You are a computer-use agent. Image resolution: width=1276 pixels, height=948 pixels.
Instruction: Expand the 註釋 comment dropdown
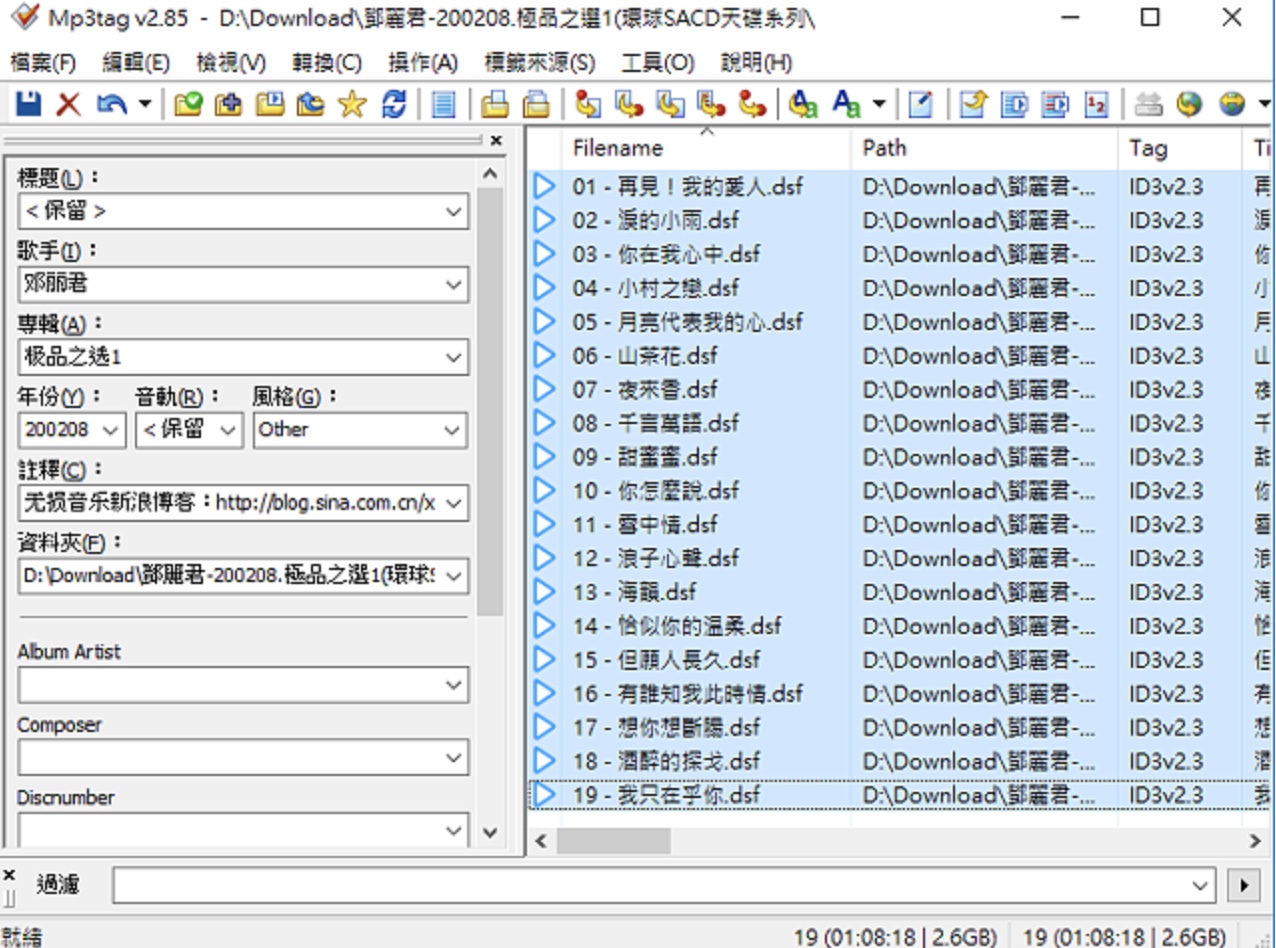coord(453,503)
